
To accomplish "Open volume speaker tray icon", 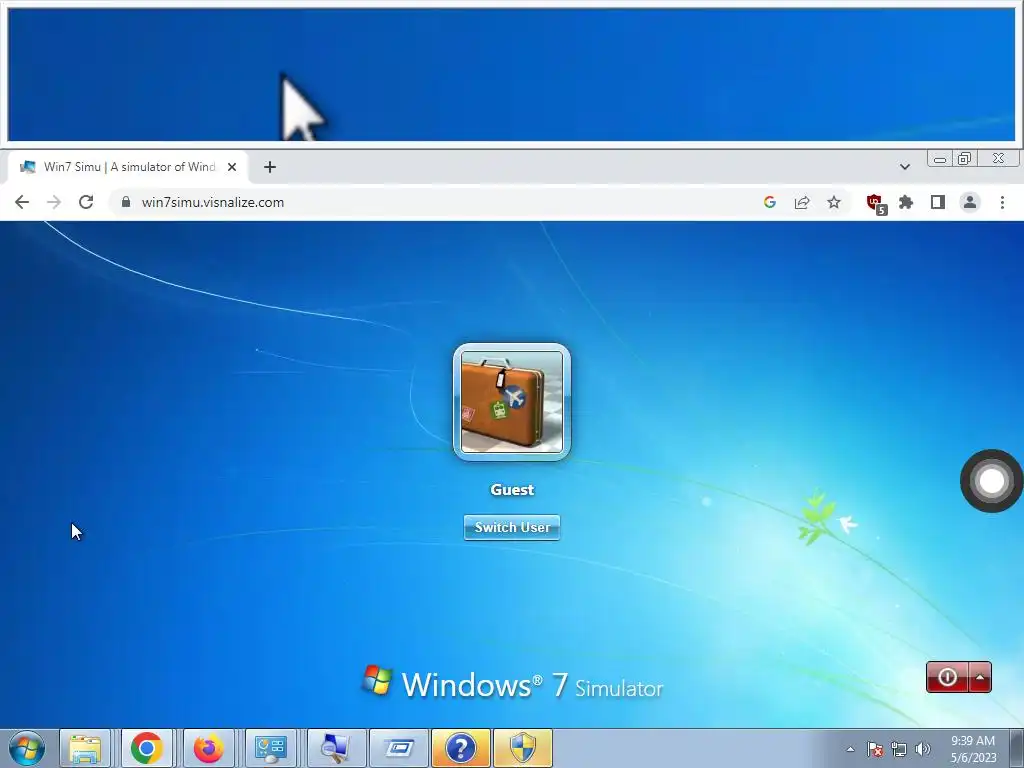I will (923, 749).
